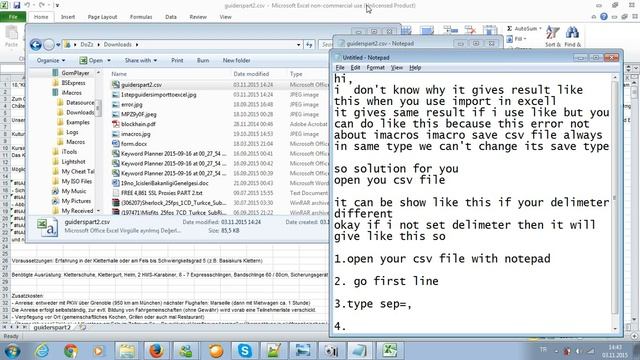Open Excel Help with the blue question mark
Viewport: 640px width, 360px height.
click(604, 17)
